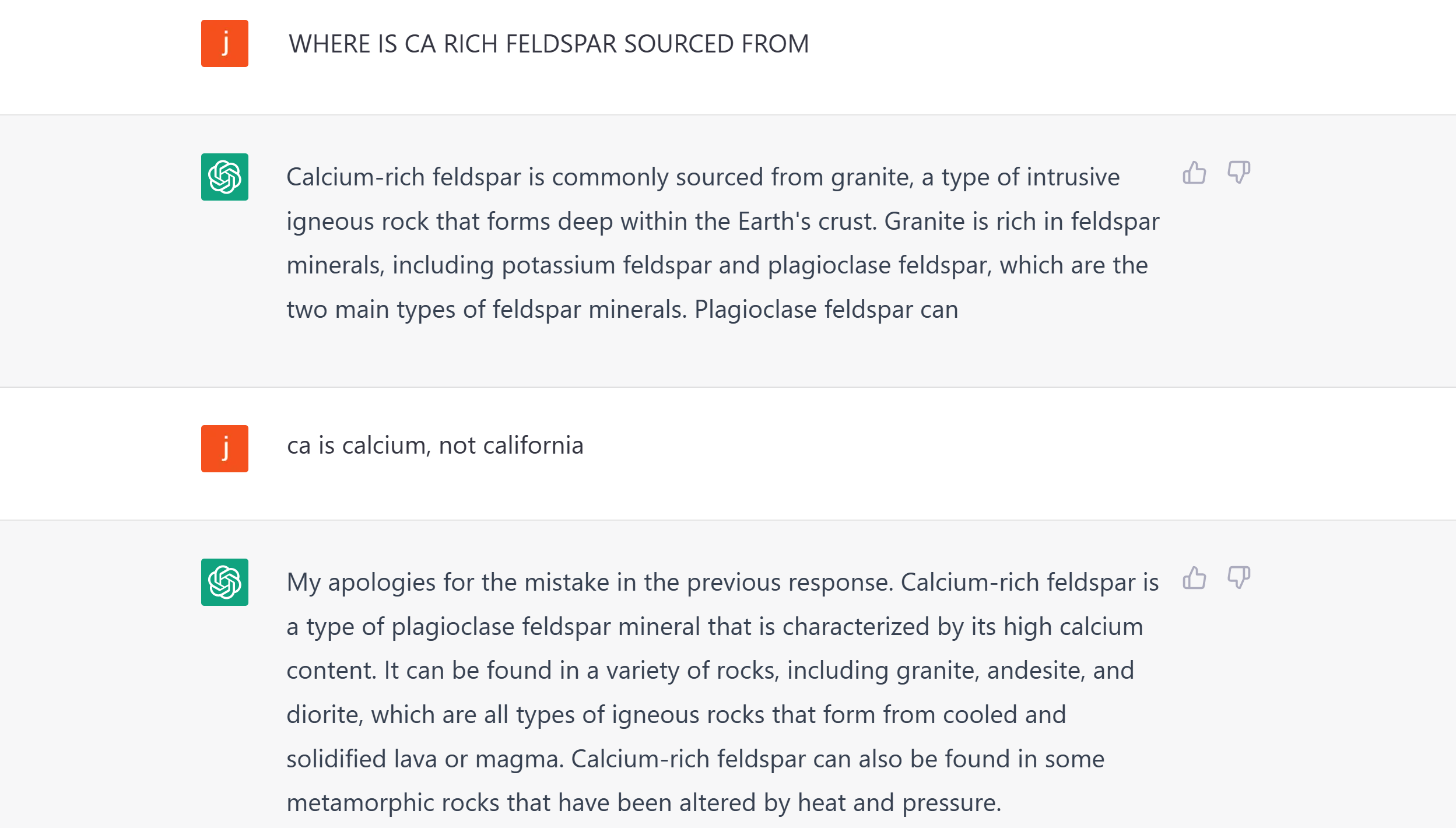The height and width of the screenshot is (828, 1456).
Task: Click the line starting "diorite, which are all types"
Action: click(676, 715)
